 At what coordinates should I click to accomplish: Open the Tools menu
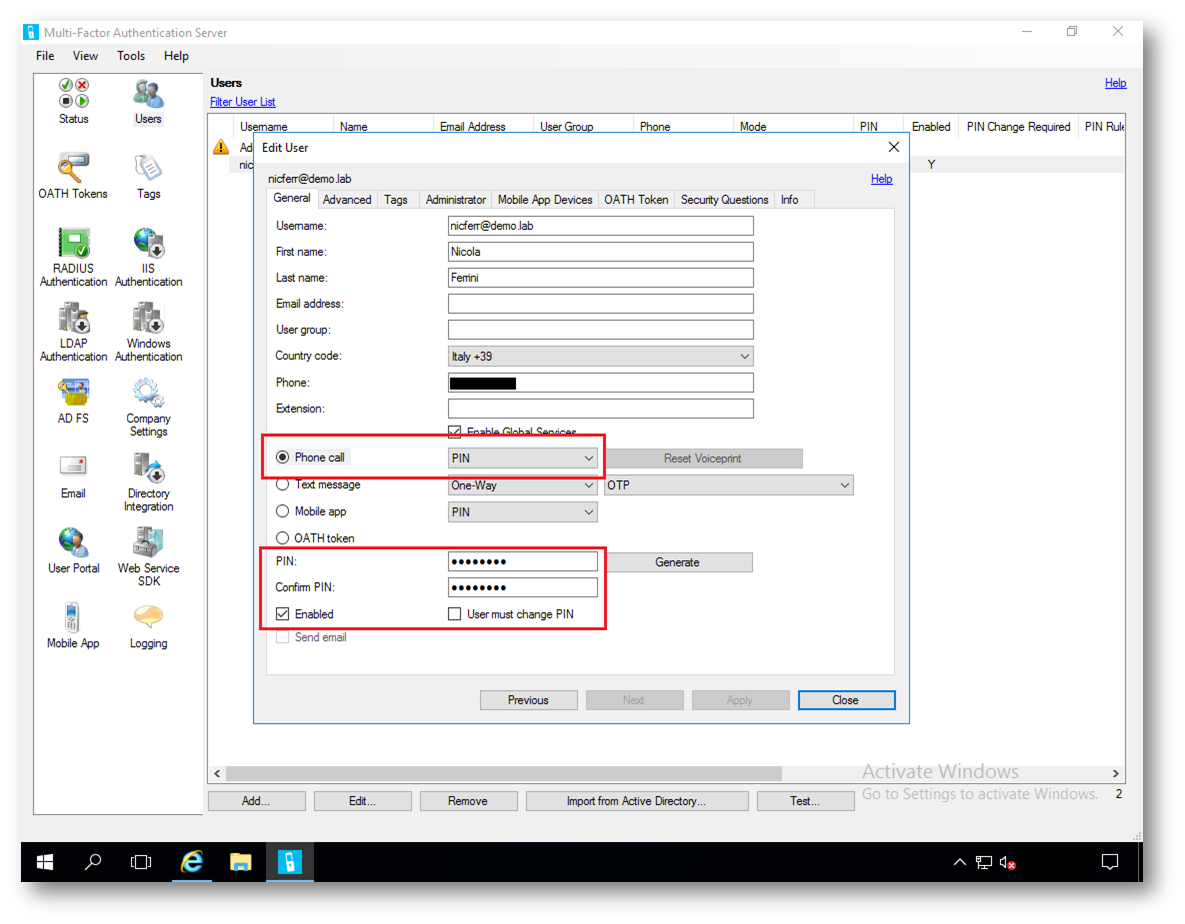(131, 56)
